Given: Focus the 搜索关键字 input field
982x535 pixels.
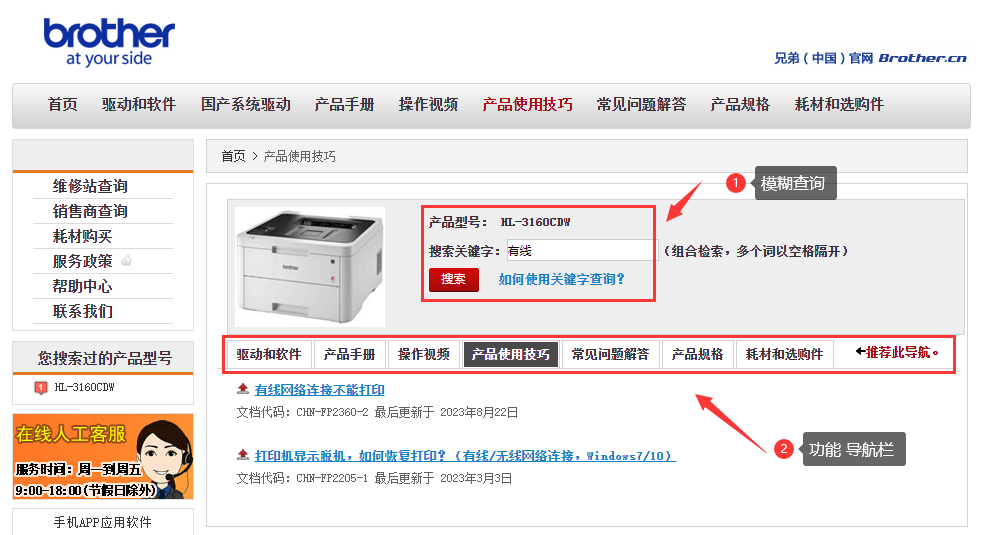Looking at the screenshot, I should pyautogui.click(x=579, y=251).
